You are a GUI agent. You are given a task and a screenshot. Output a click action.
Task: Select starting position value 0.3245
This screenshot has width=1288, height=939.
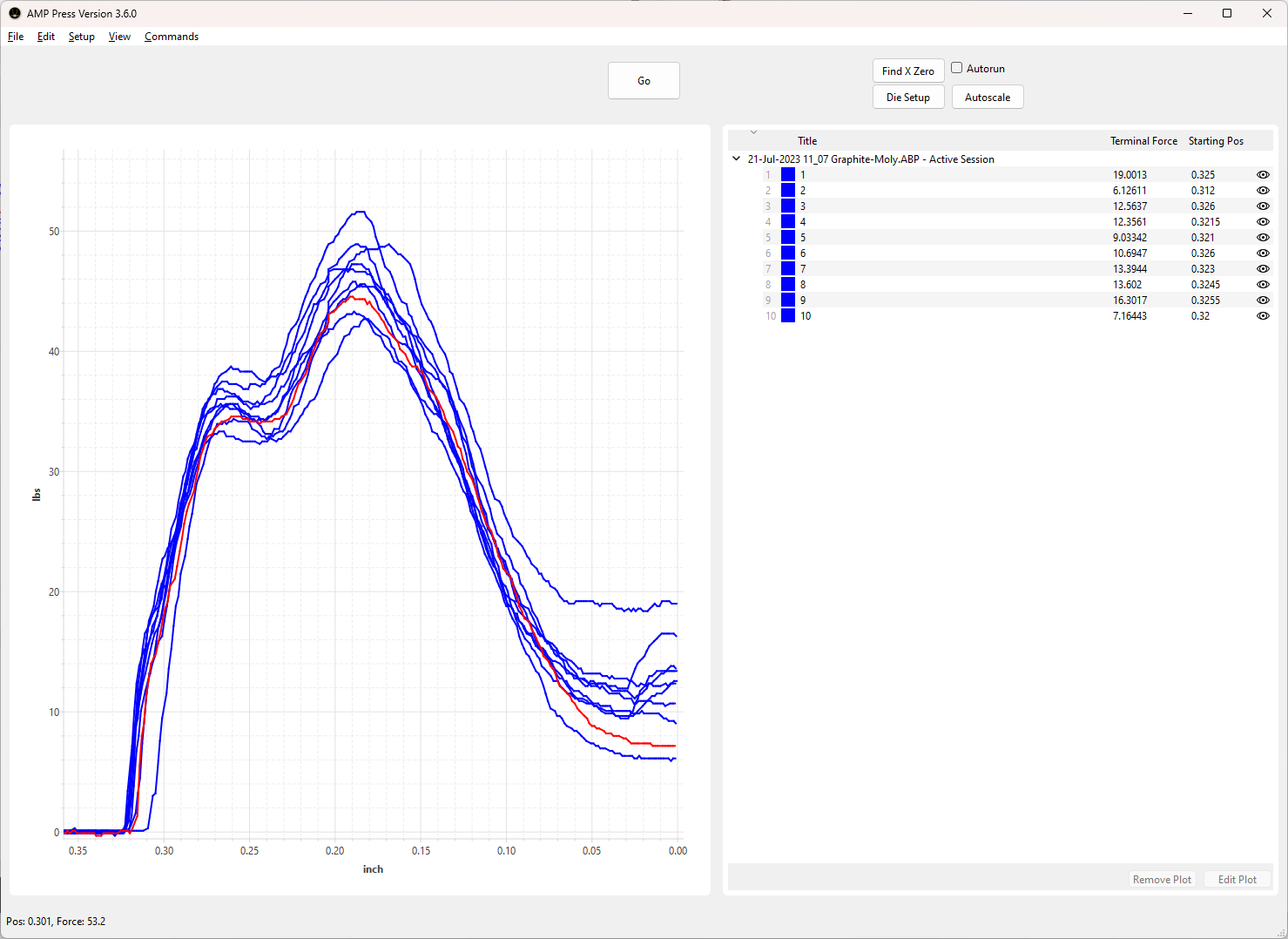[x=1205, y=285]
